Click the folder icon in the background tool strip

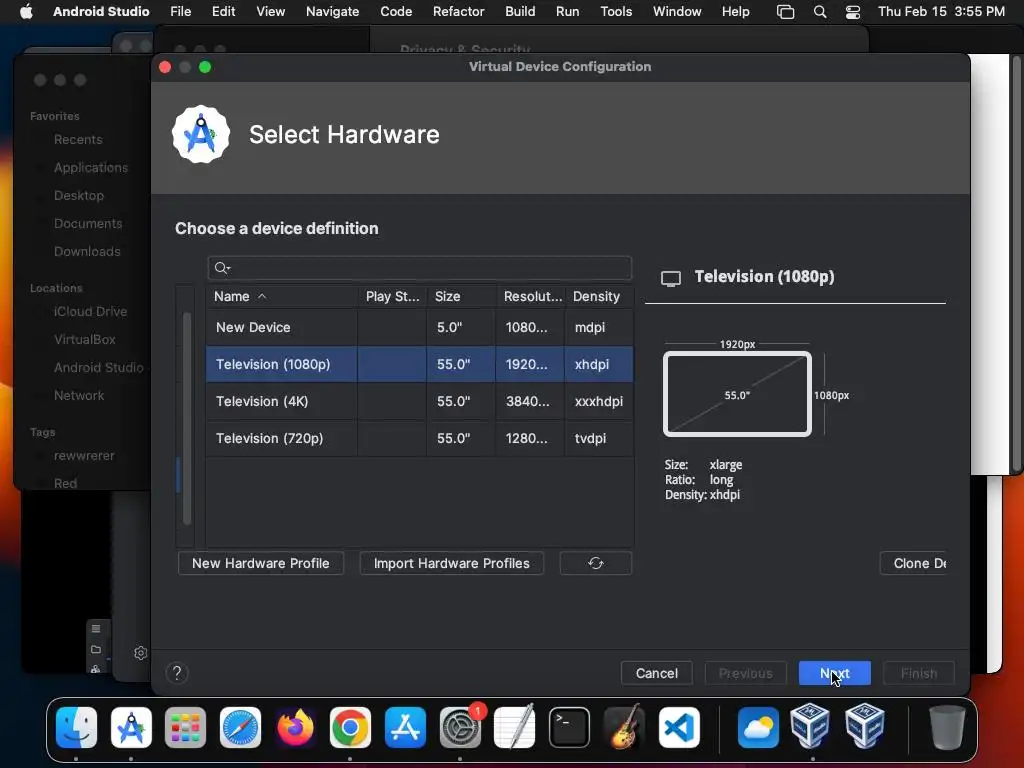tap(96, 649)
